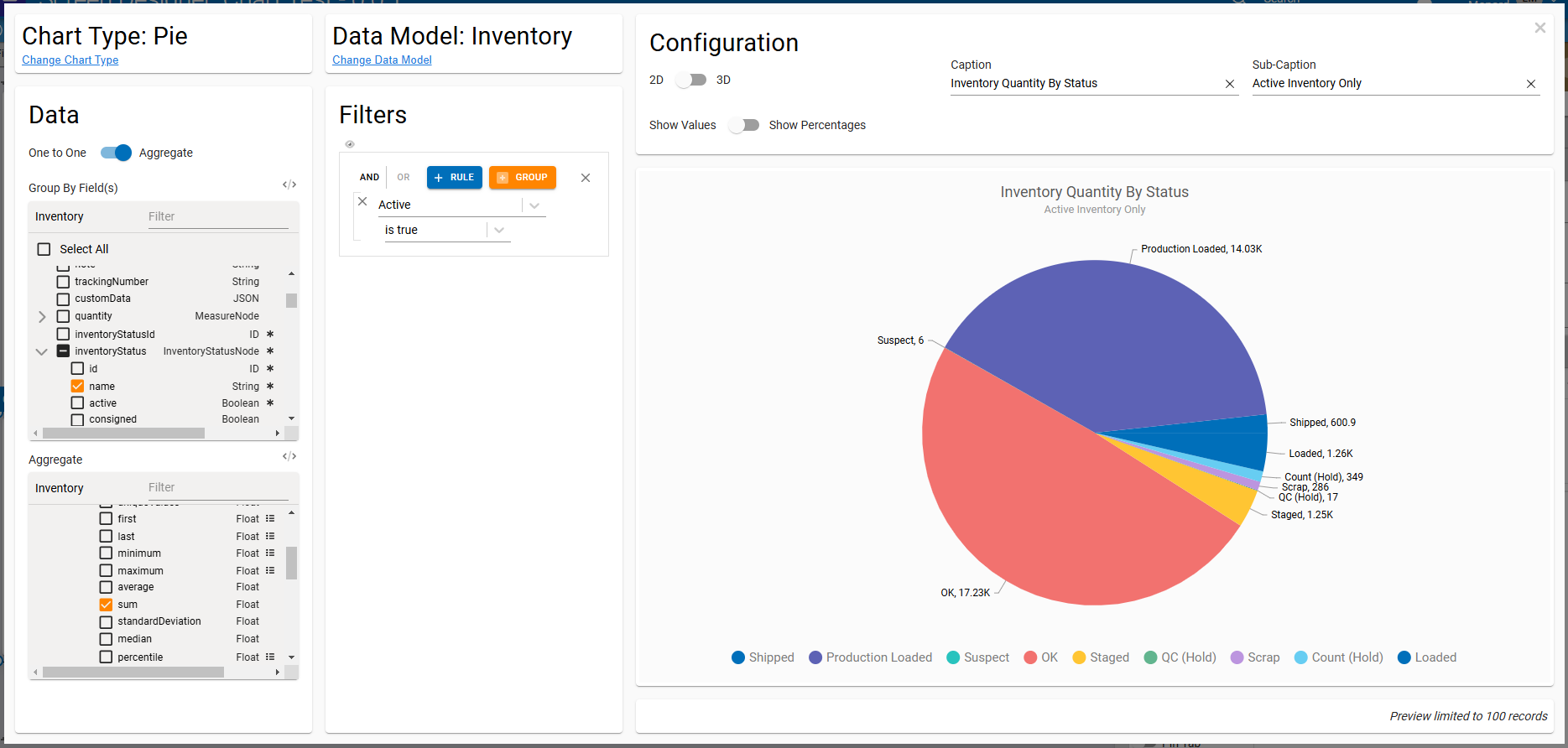
Task: Click list icon next to last aggregate
Action: coord(270,536)
